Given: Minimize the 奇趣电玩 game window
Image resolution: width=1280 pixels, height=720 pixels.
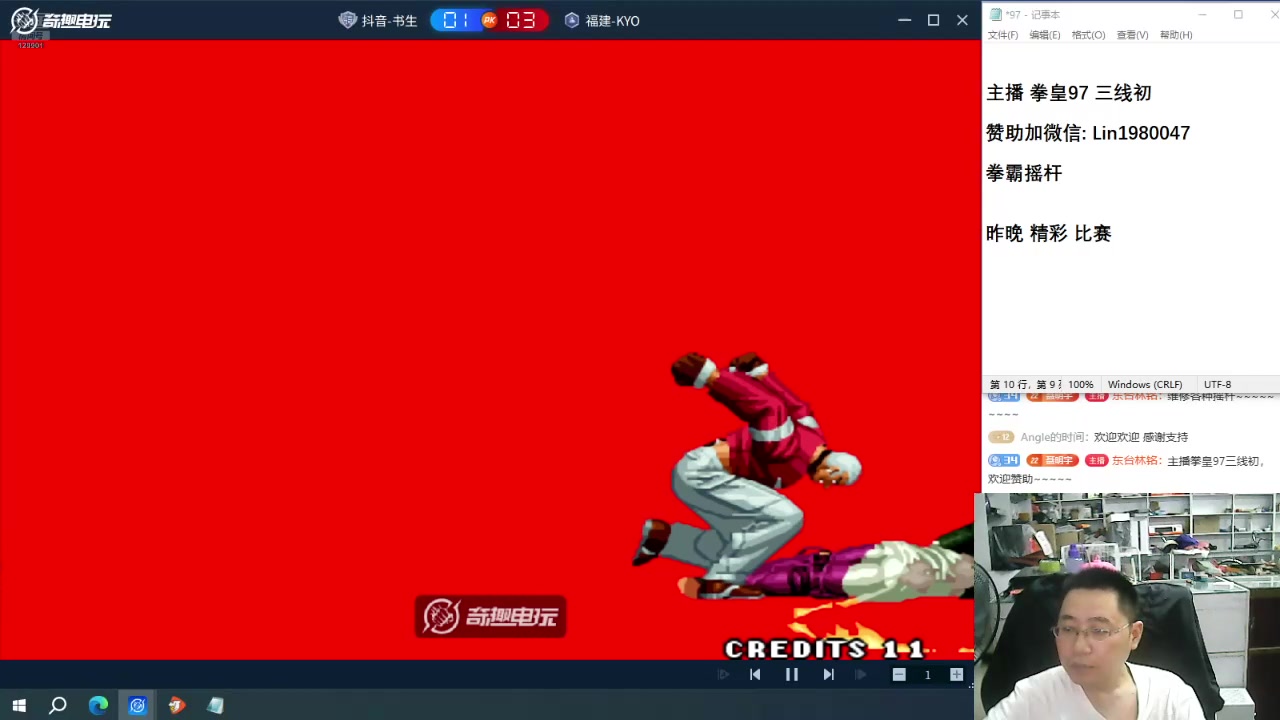Looking at the screenshot, I should click(904, 20).
